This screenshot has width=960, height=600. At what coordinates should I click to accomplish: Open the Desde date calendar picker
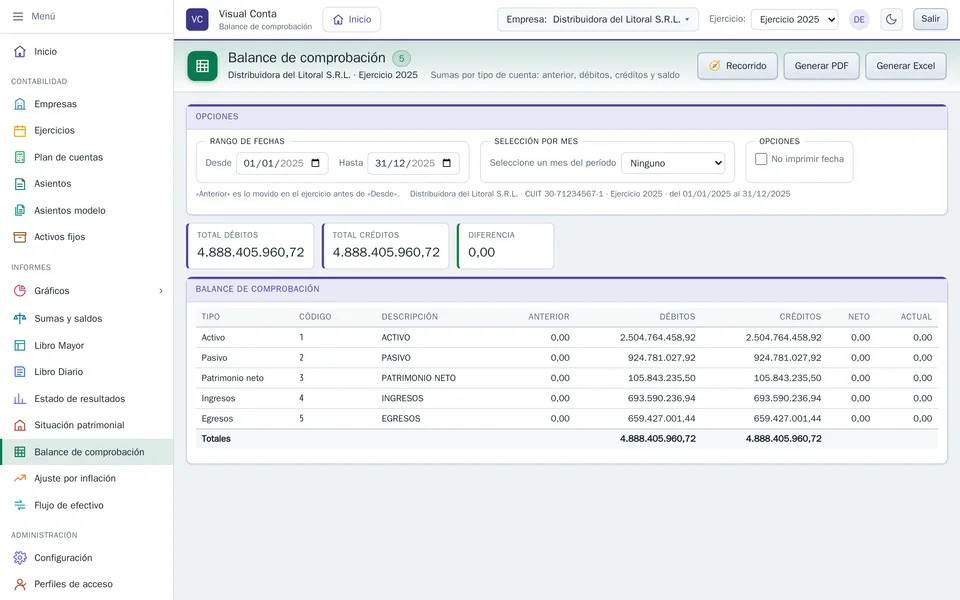(315, 163)
